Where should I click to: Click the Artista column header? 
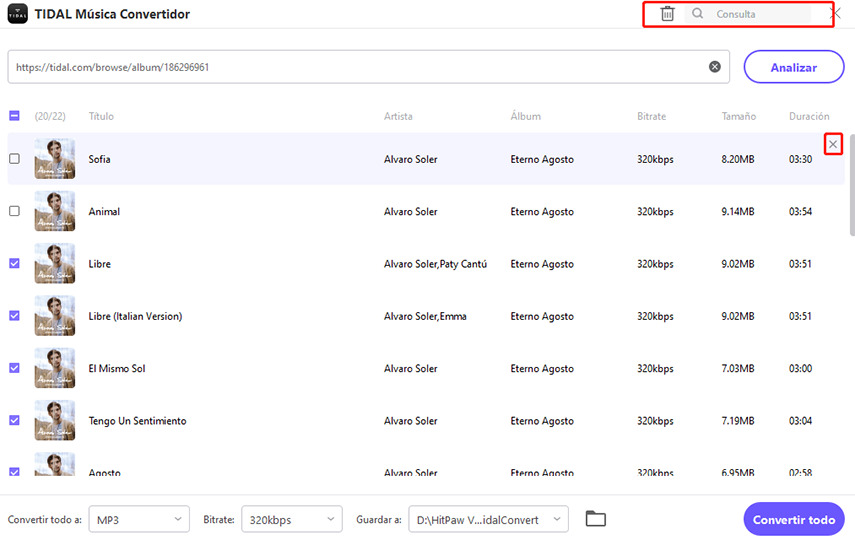point(398,116)
